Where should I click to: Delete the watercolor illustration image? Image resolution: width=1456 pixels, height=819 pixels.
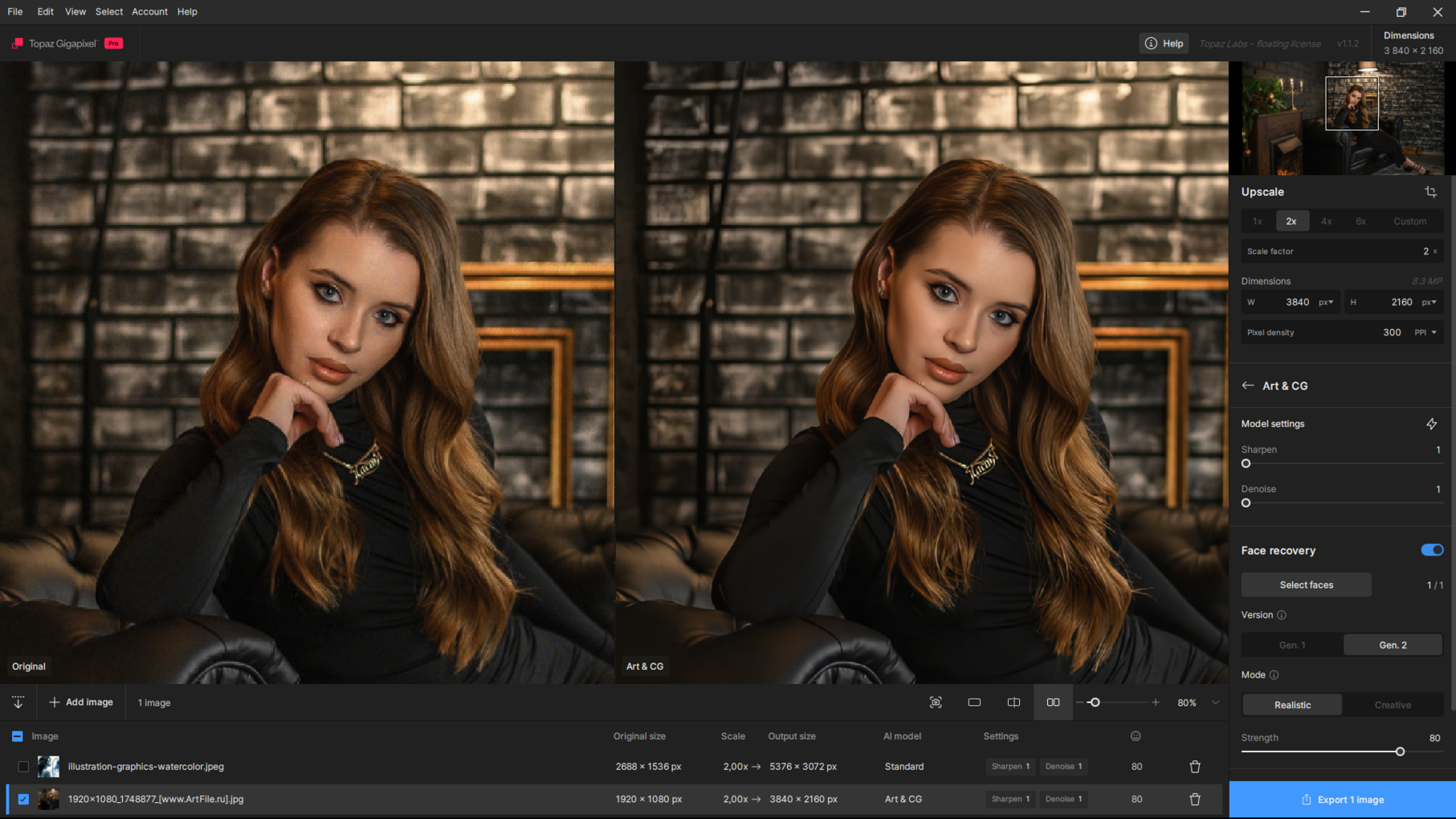pos(1195,767)
